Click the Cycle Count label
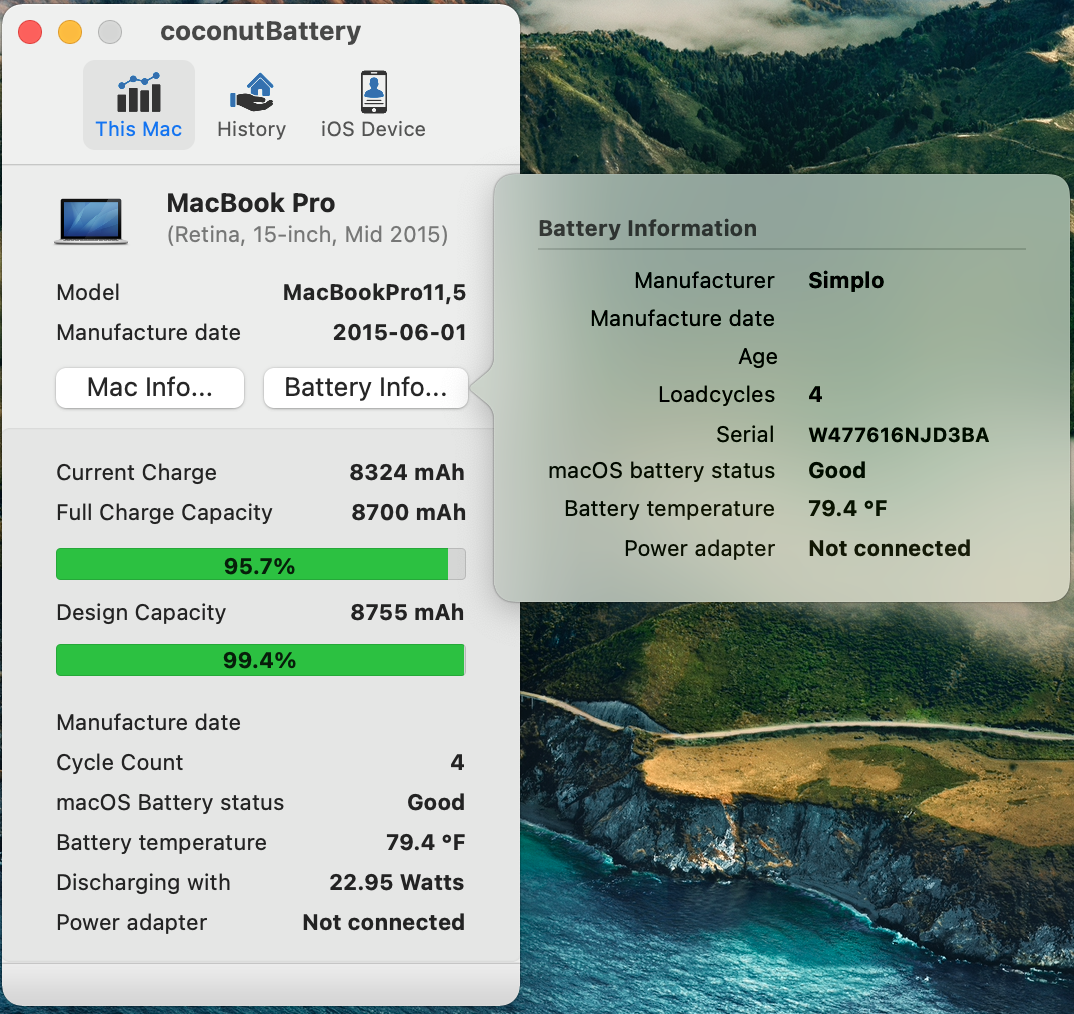This screenshot has height=1014, width=1074. point(120,762)
